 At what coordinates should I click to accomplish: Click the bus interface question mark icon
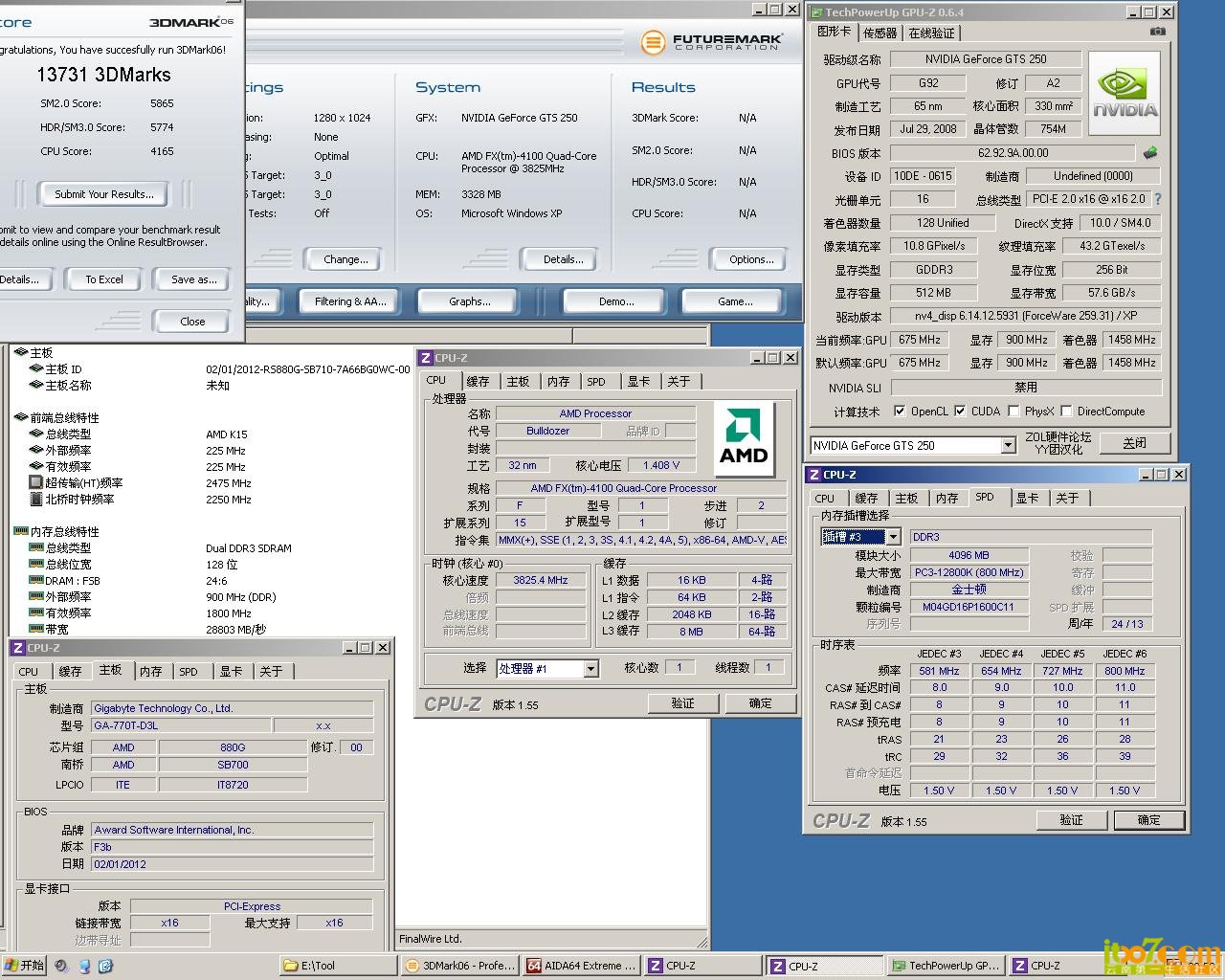pos(1158,199)
